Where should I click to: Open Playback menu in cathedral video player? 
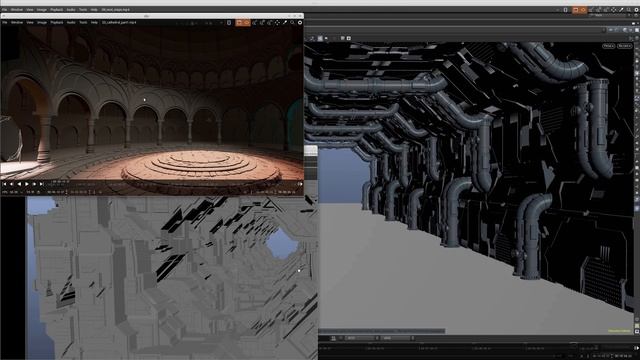click(x=57, y=22)
